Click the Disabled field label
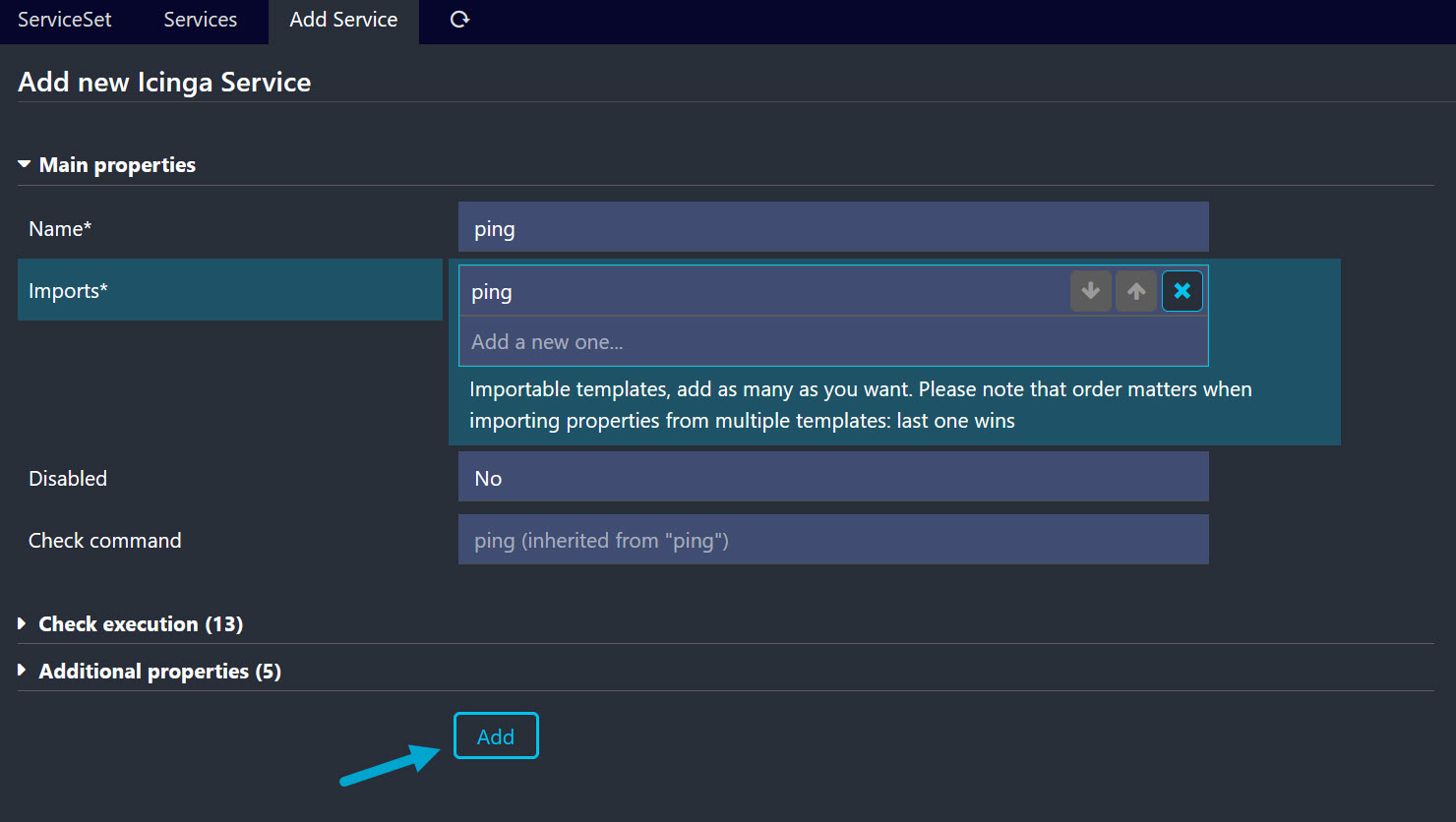Viewport: 1456px width, 822px height. [x=68, y=479]
